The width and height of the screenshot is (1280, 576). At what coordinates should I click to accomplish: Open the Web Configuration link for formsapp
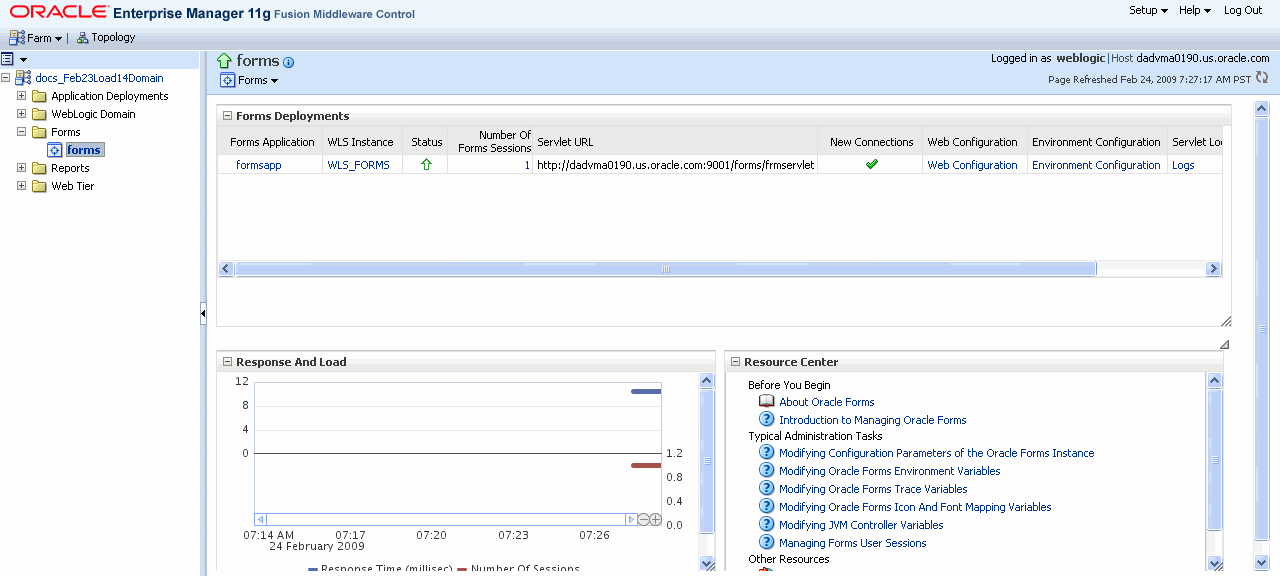point(972,165)
